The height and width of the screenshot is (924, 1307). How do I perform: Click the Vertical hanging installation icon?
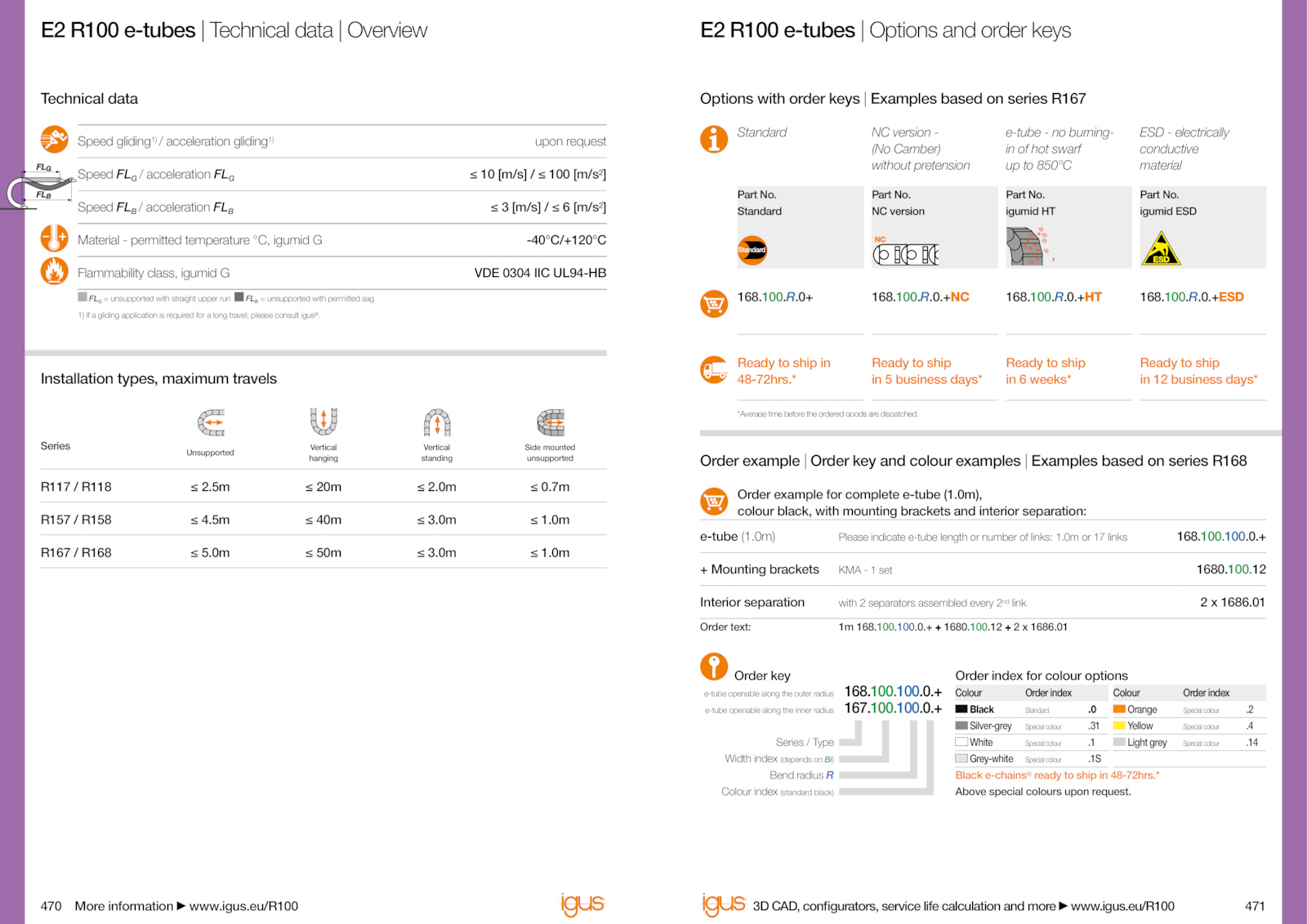pyautogui.click(x=323, y=422)
